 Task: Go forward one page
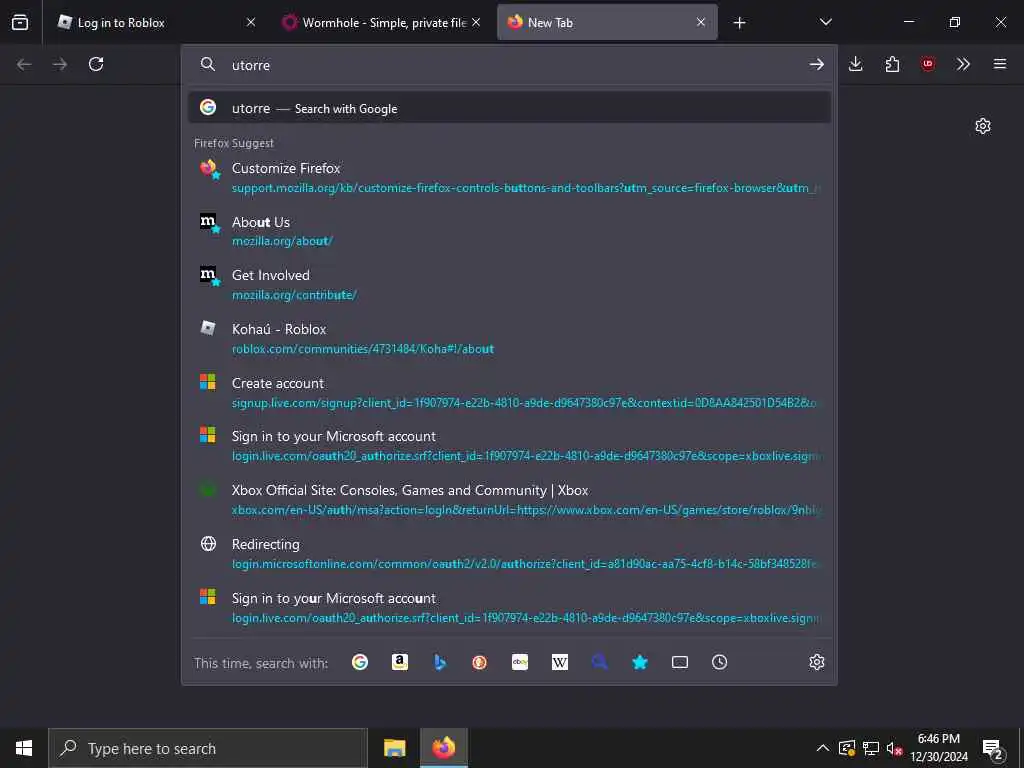click(60, 64)
